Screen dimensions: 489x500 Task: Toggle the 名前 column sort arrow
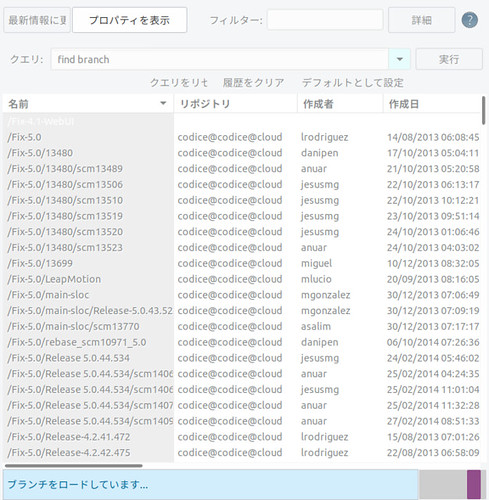[x=163, y=103]
